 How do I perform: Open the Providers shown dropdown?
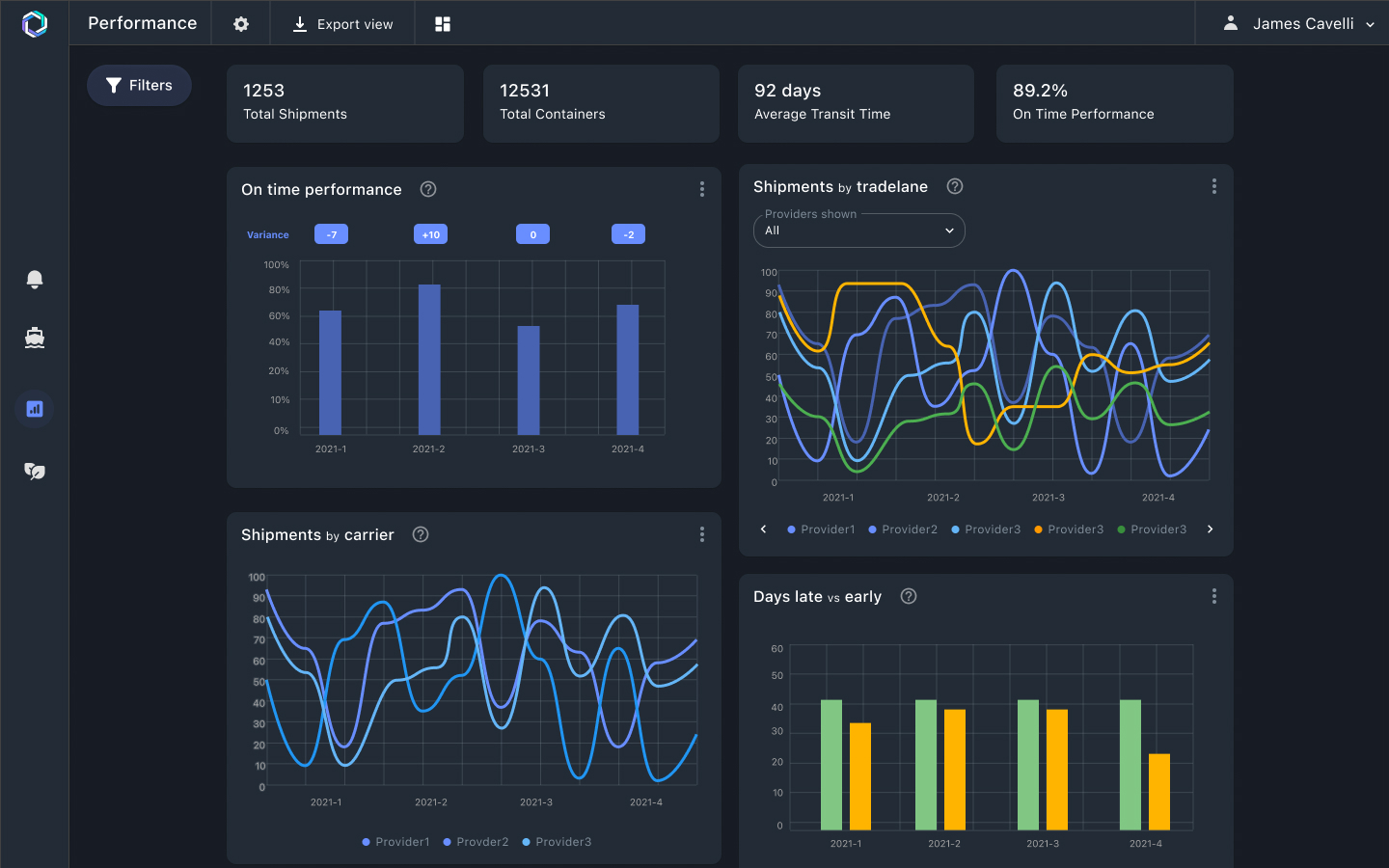click(x=858, y=231)
